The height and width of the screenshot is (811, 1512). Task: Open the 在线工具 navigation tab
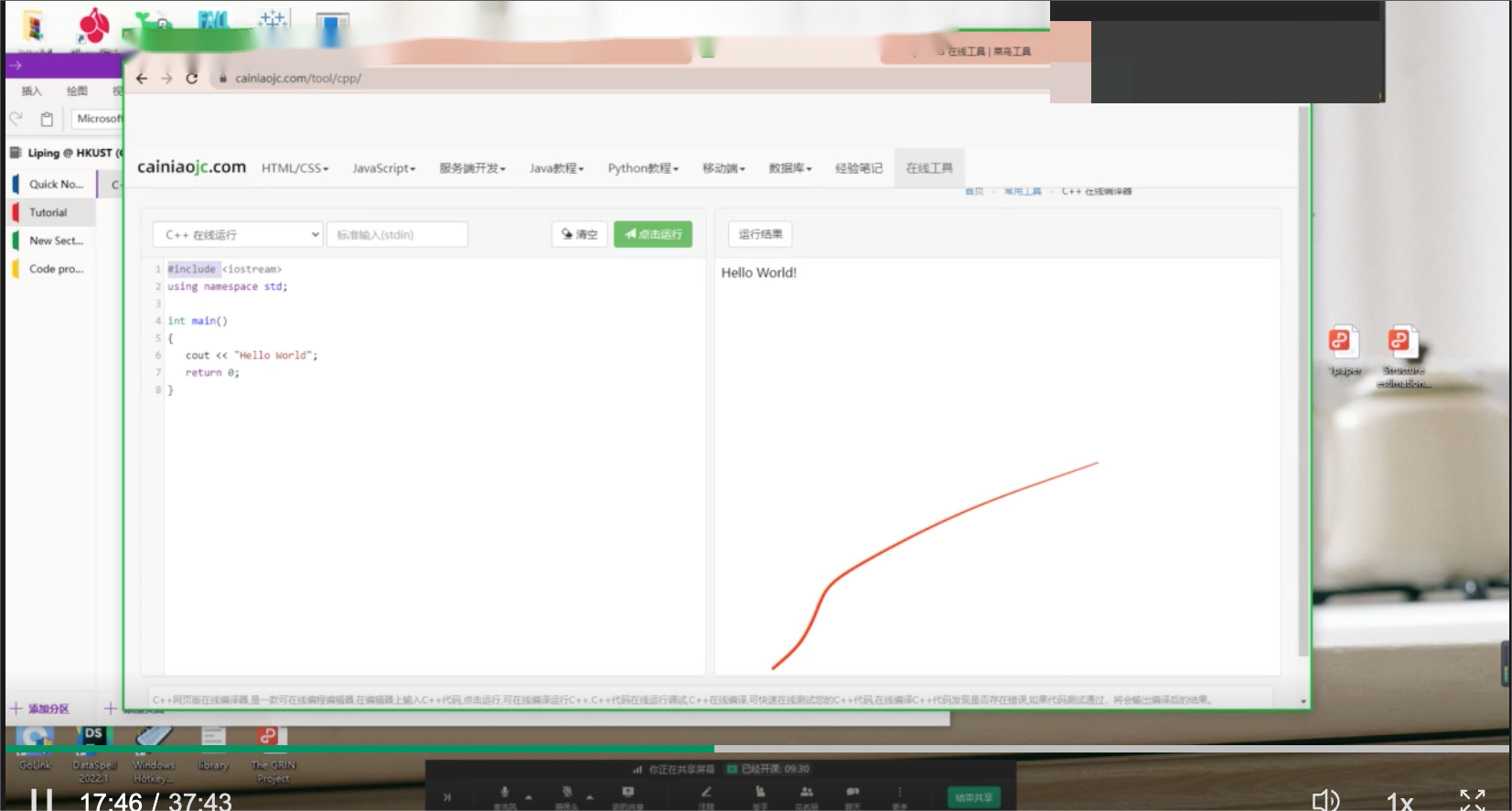(929, 168)
